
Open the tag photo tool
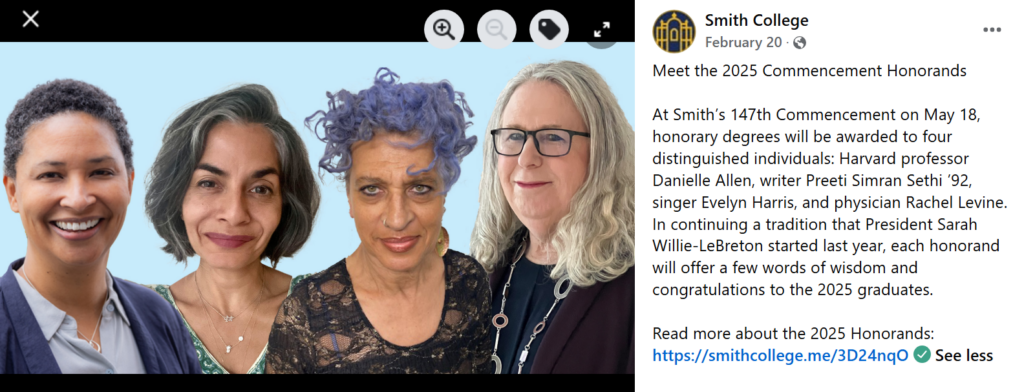coord(549,29)
